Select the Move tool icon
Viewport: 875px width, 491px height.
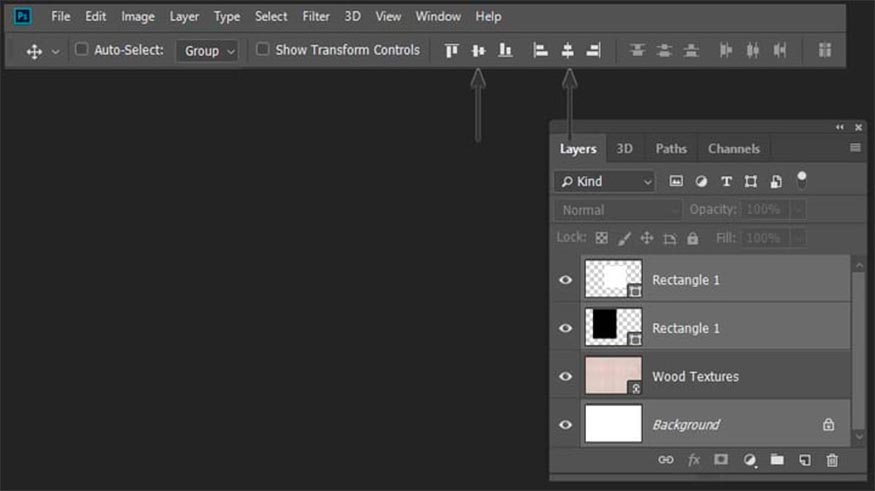[34, 51]
